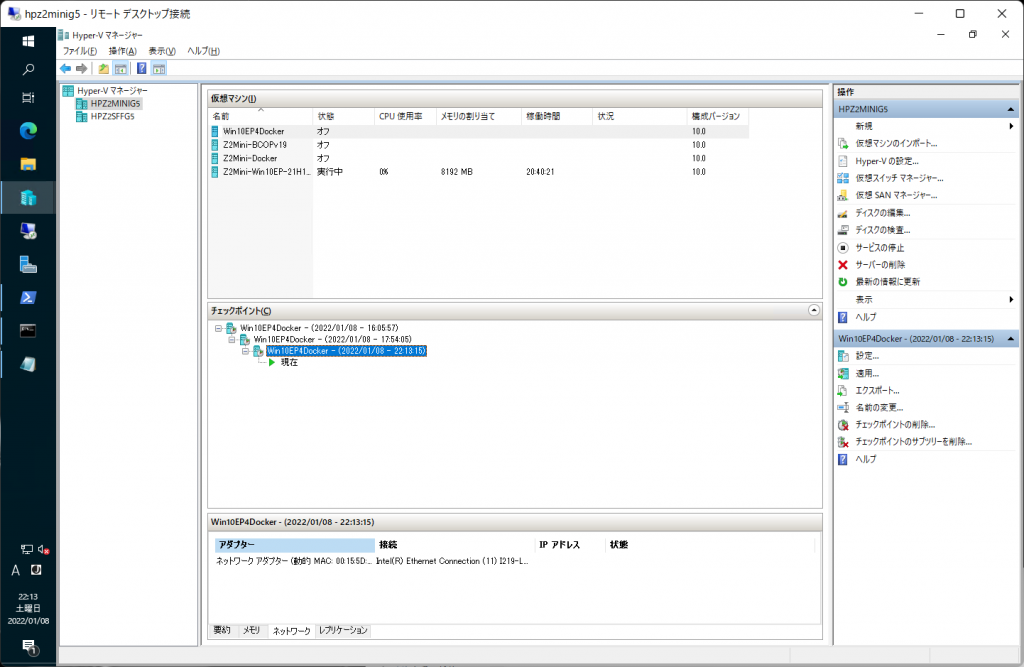Image resolution: width=1024 pixels, height=667 pixels.
Task: Collapse the 16:05:57 checkpoint tree node
Action: pos(218,328)
